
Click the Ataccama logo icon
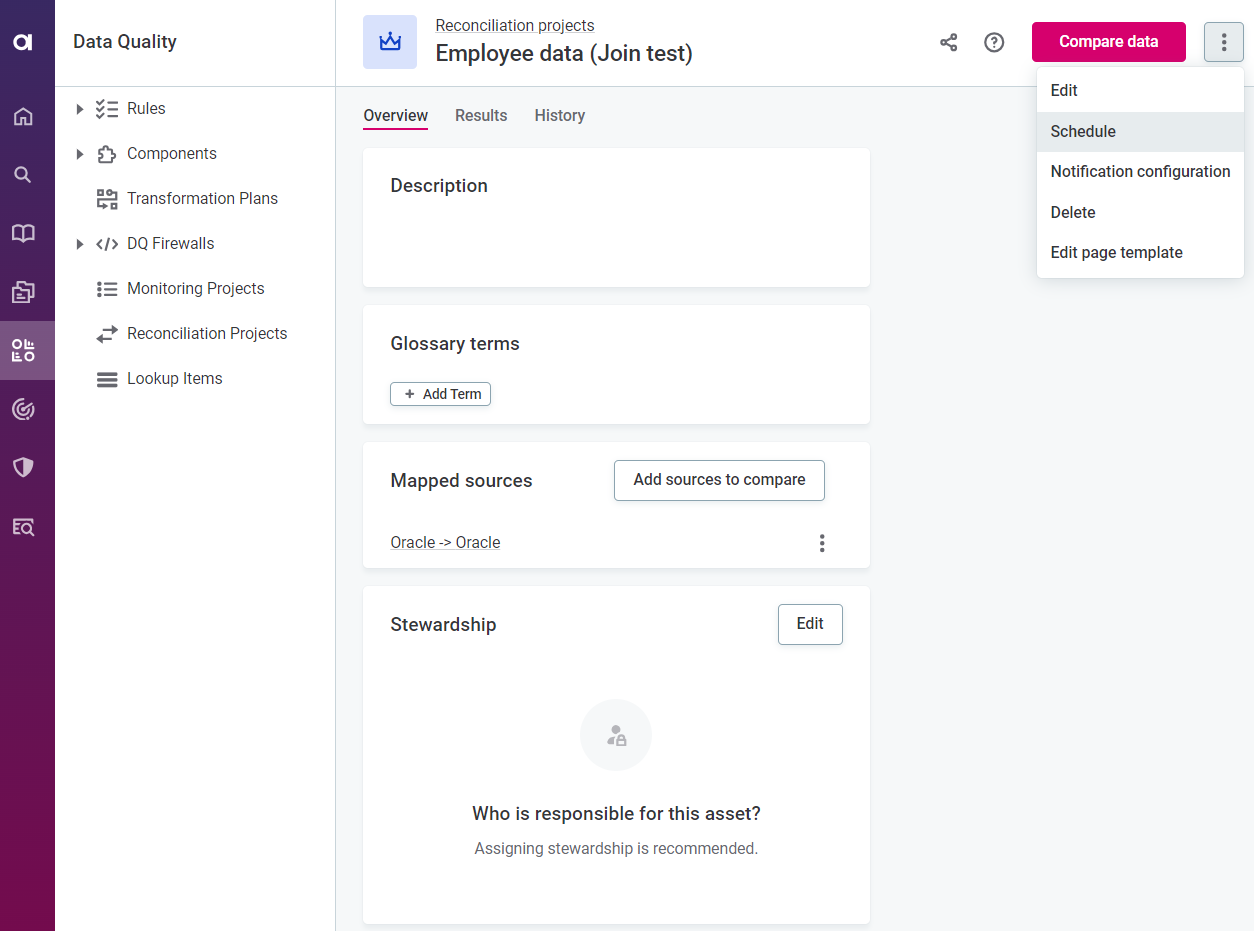tap(23, 42)
